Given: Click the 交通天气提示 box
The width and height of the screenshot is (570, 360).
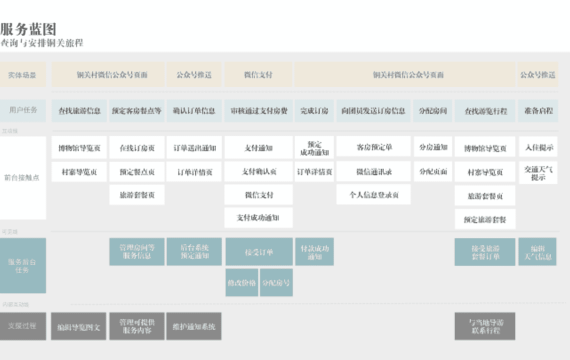Looking at the screenshot, I should 538,173.
